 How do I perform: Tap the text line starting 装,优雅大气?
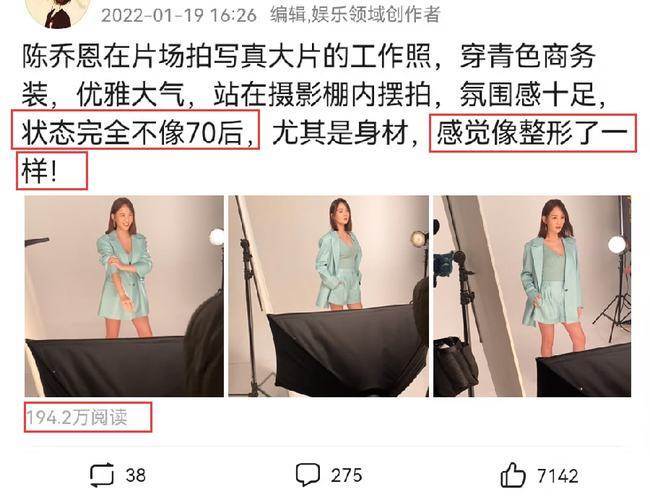pyautogui.click(x=314, y=95)
